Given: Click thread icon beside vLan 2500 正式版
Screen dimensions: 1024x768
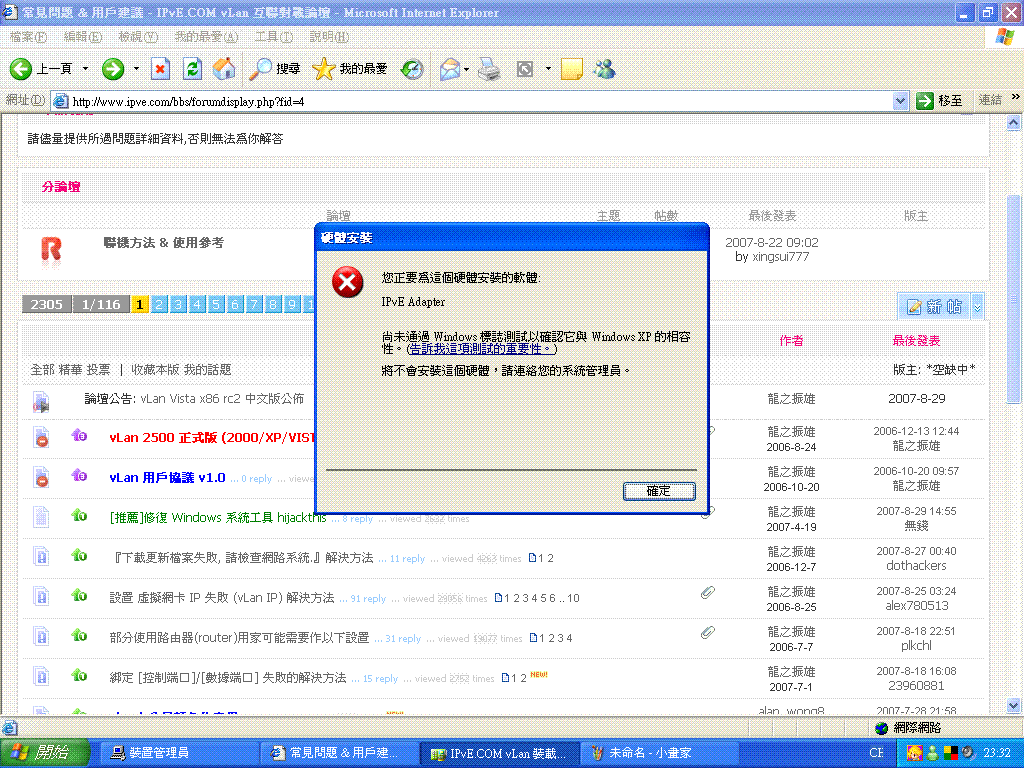Looking at the screenshot, I should click(41, 437).
